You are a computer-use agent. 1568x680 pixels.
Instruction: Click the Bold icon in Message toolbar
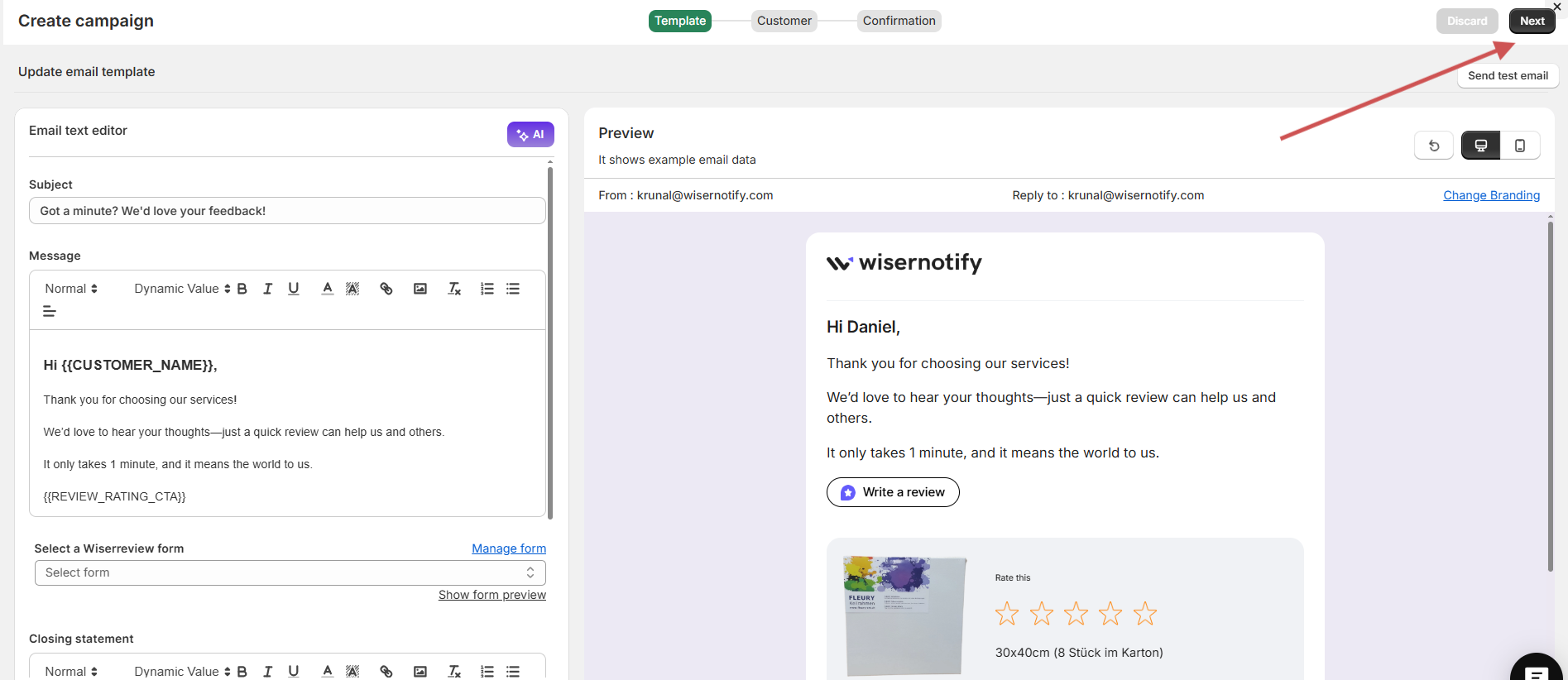coord(242,289)
